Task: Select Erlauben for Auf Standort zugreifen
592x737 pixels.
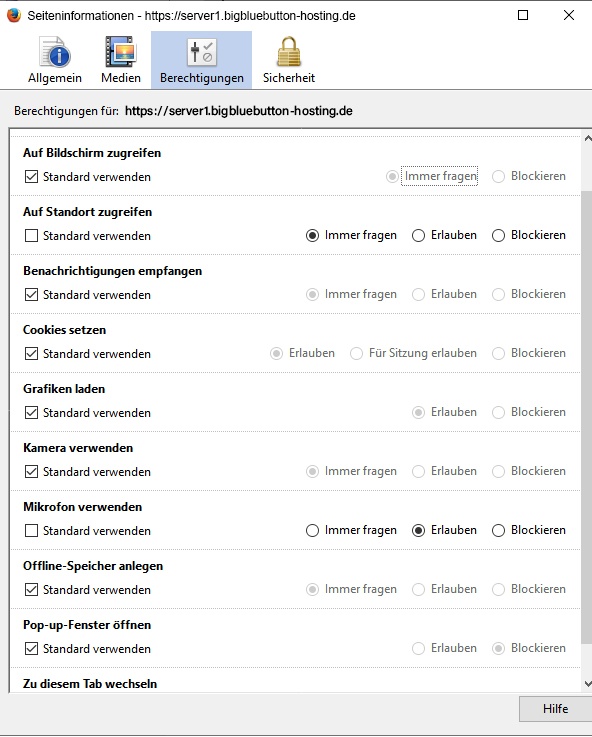Action: [x=418, y=235]
